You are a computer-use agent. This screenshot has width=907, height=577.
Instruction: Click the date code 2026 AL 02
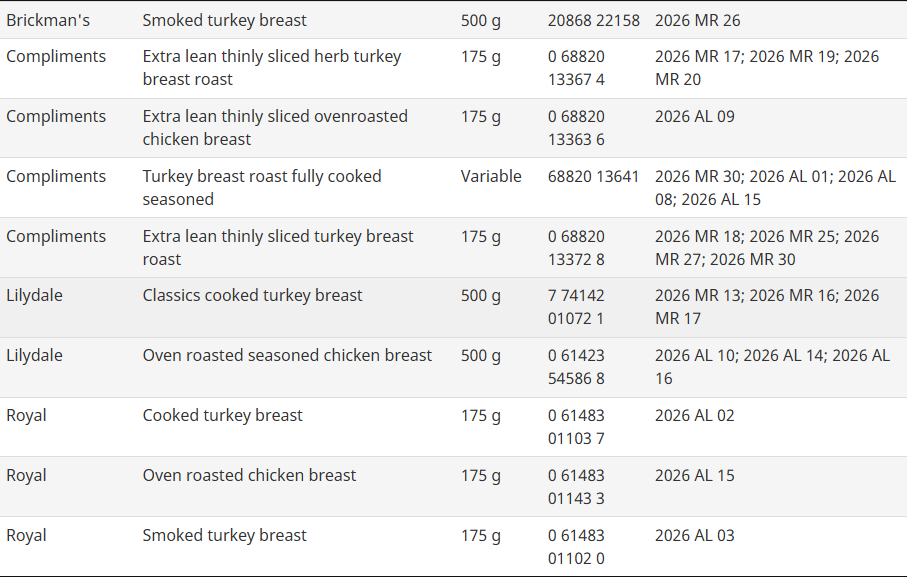tap(694, 415)
